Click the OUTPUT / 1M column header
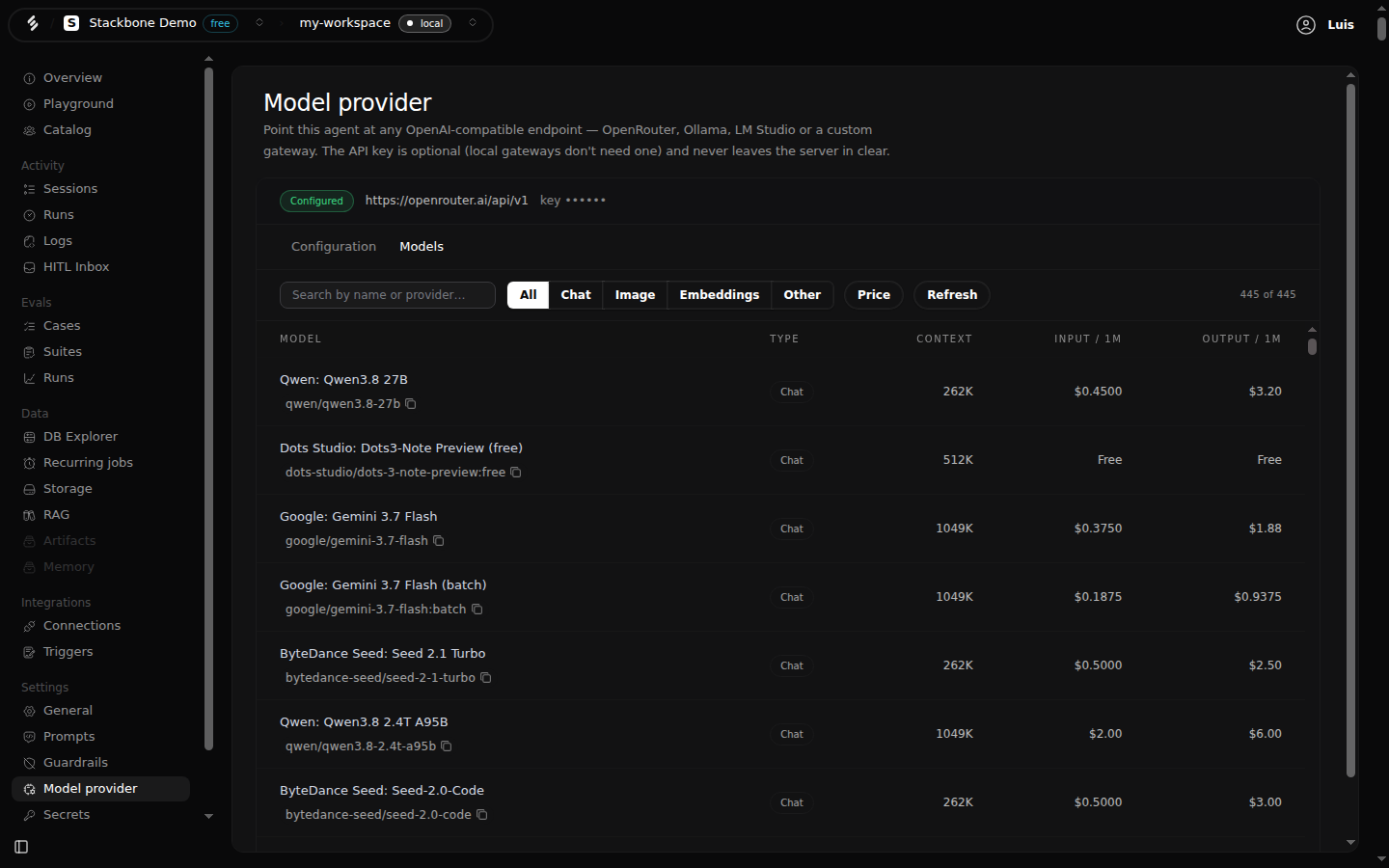Viewport: 1389px width, 868px height. (1241, 339)
